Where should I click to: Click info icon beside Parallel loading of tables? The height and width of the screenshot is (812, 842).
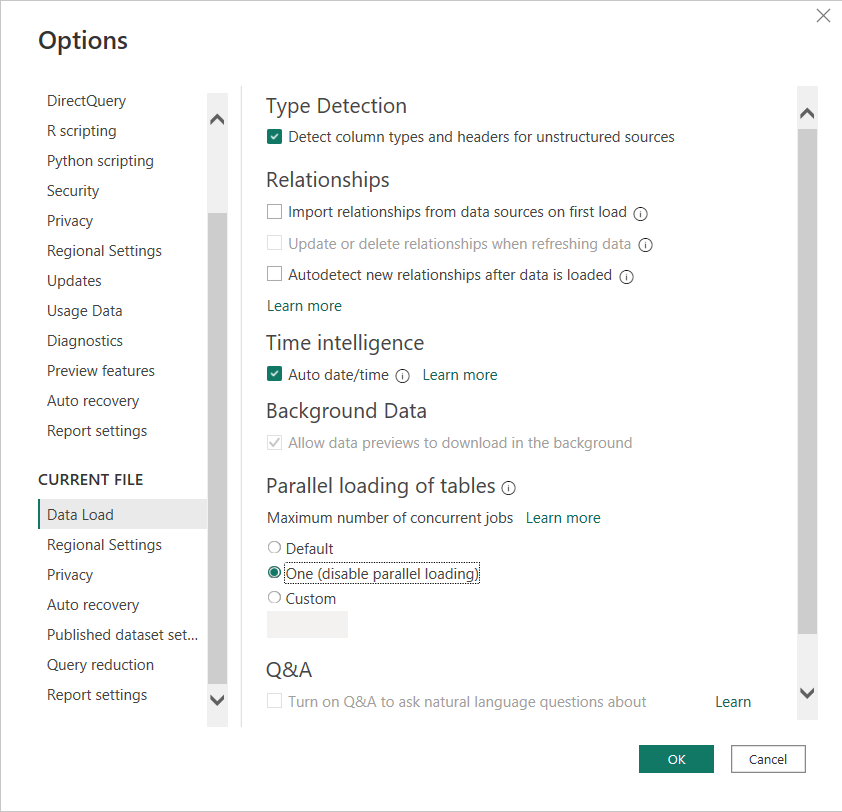coord(508,488)
